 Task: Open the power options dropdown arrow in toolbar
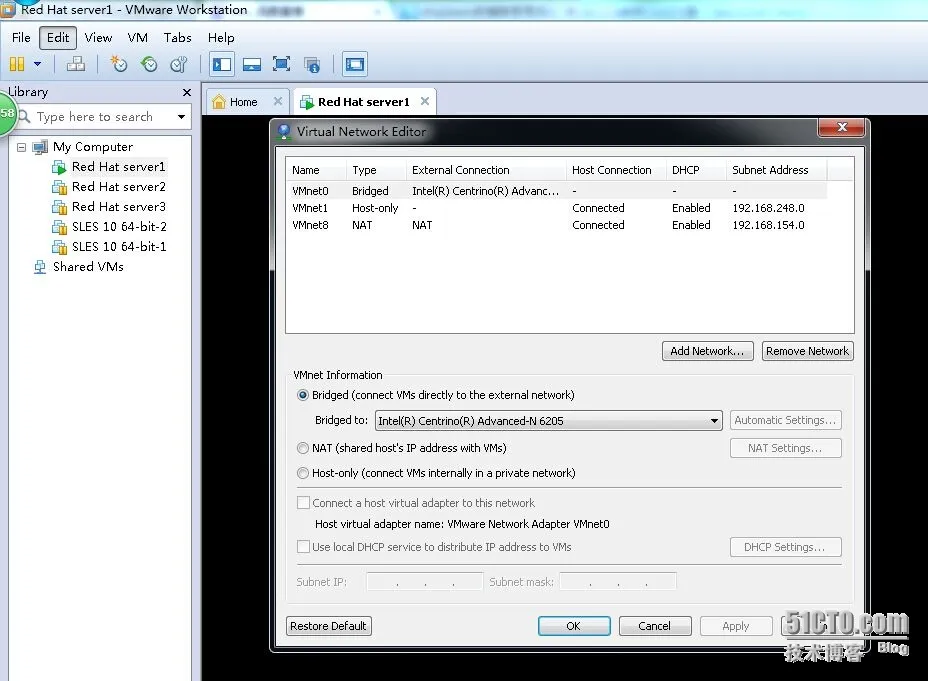37,64
